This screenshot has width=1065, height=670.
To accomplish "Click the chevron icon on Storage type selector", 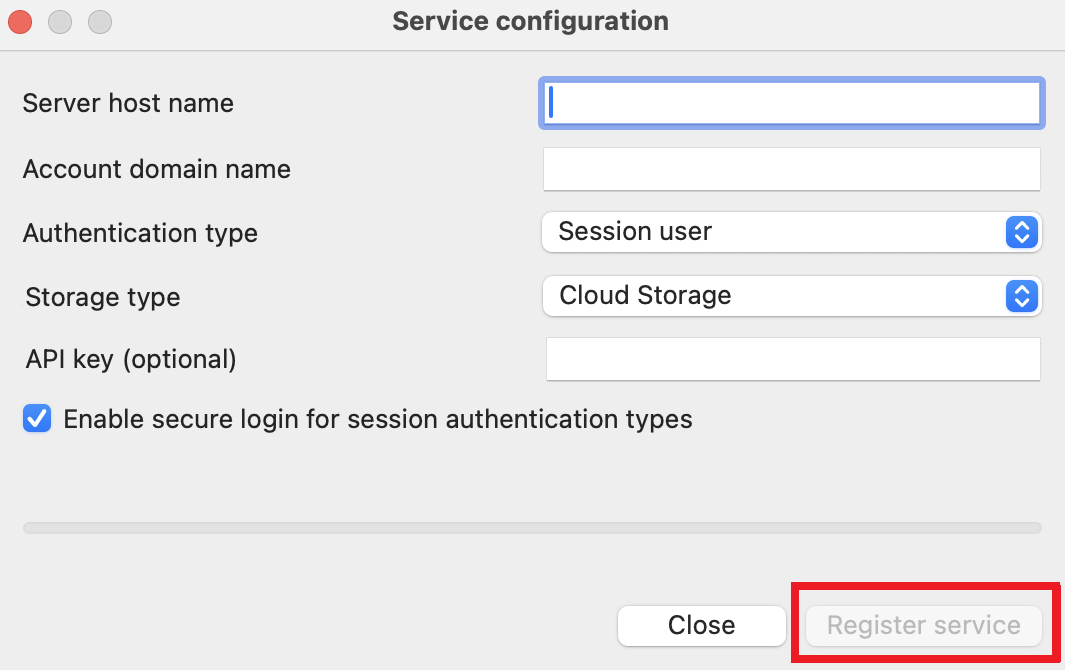I will point(1021,296).
